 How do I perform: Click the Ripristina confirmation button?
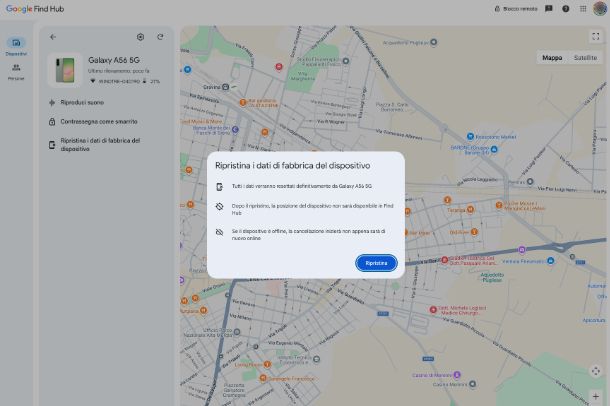tap(376, 263)
